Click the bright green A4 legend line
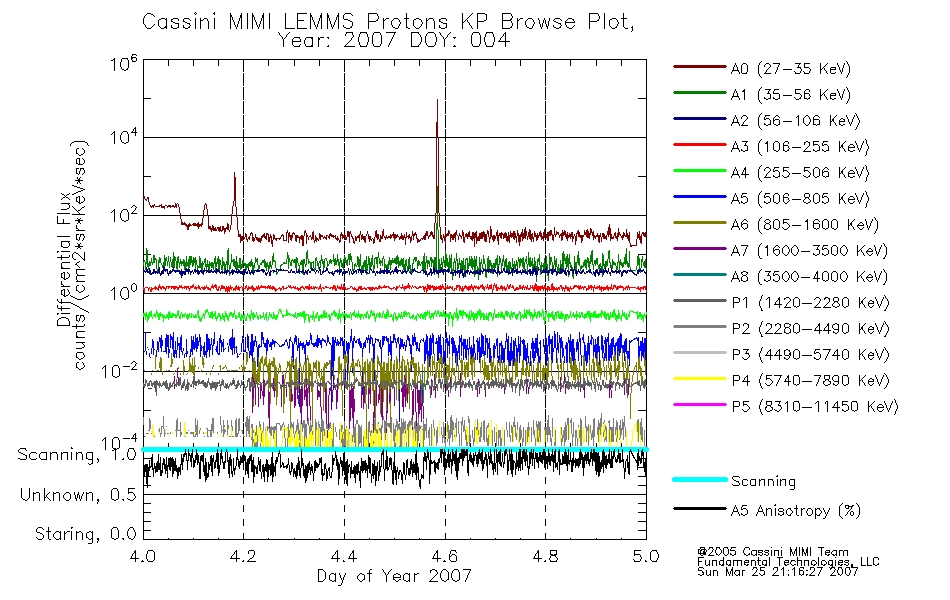This screenshot has width=950, height=600. [x=700, y=171]
